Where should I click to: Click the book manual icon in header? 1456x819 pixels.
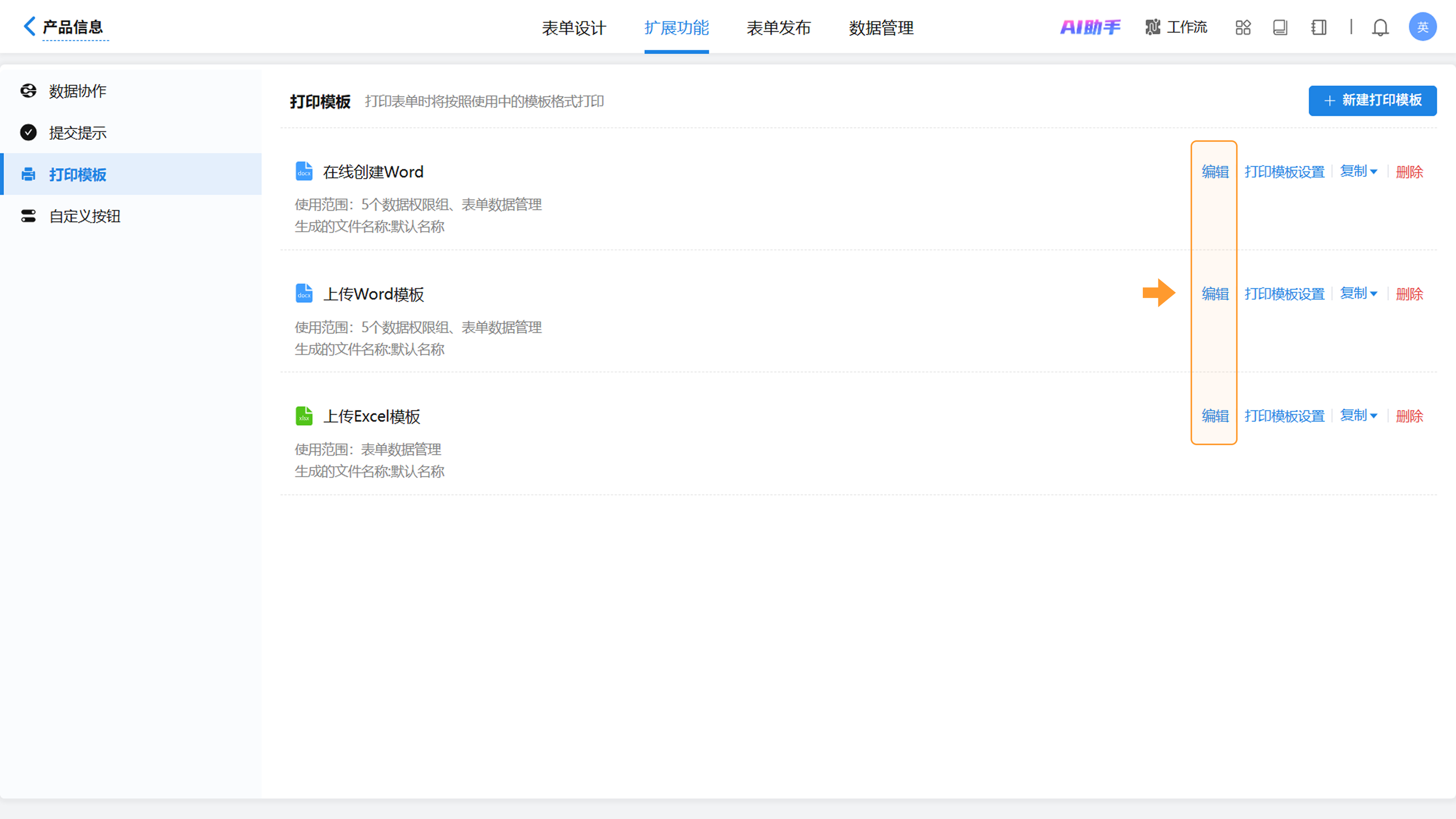[x=1280, y=27]
